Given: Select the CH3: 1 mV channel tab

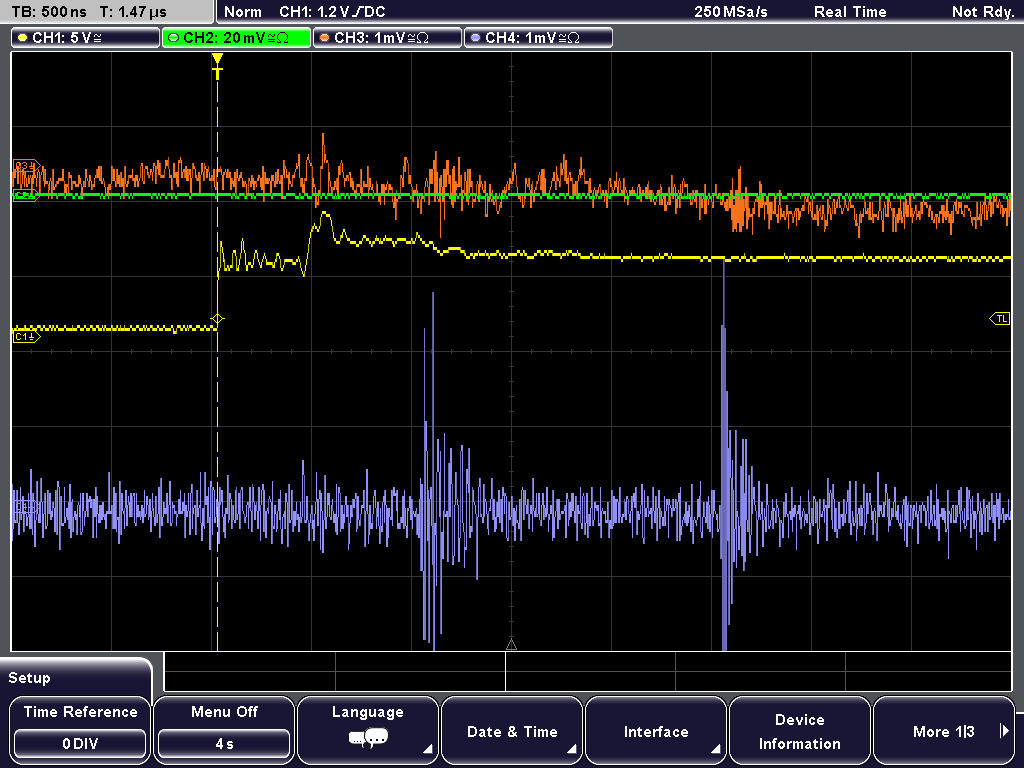Looking at the screenshot, I should [387, 38].
